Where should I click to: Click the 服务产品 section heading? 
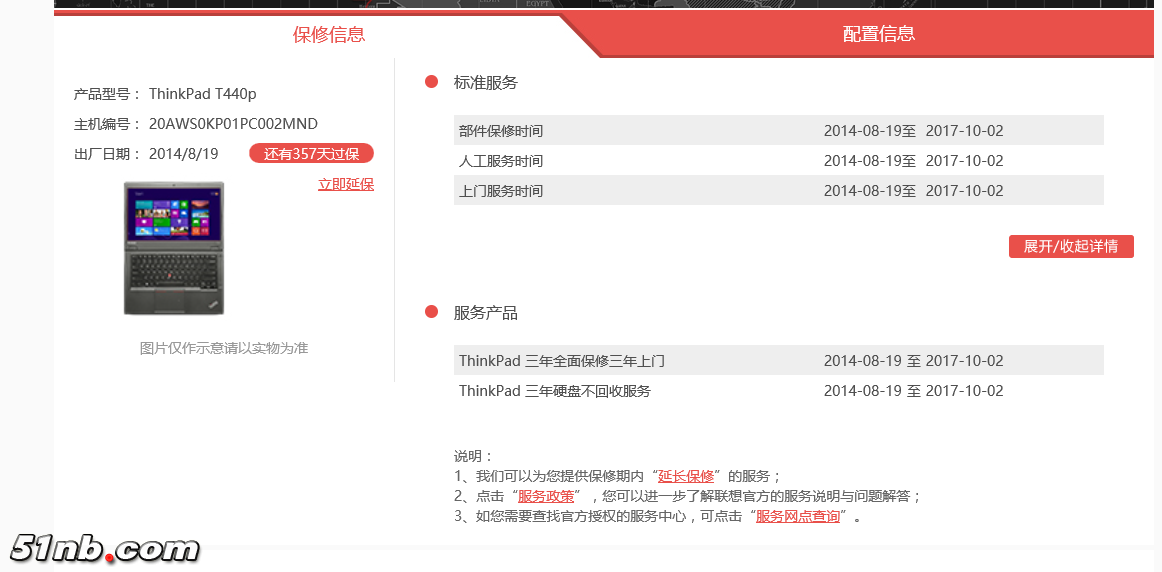click(x=485, y=313)
